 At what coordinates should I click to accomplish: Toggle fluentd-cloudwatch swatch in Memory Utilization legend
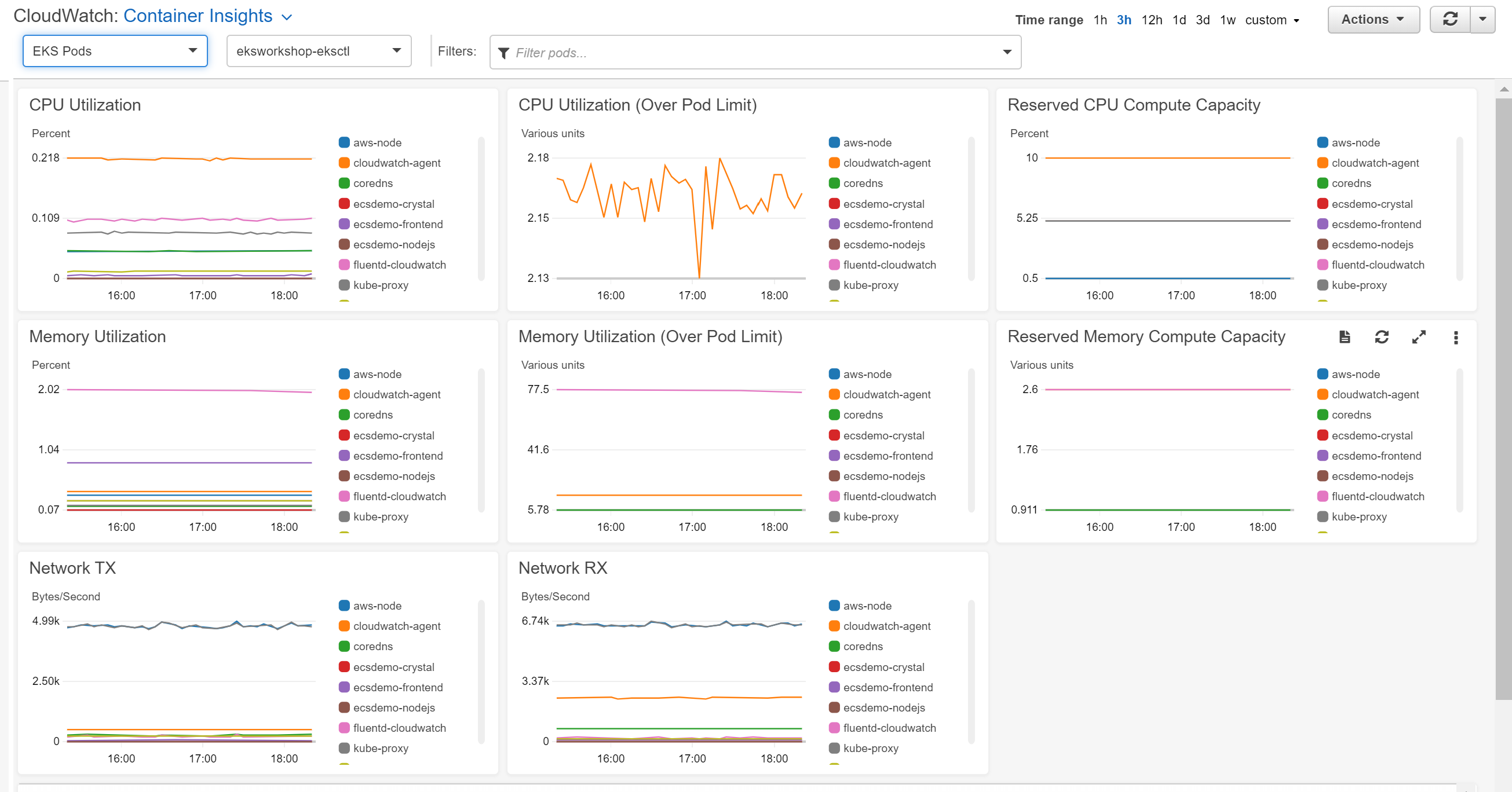coord(345,496)
